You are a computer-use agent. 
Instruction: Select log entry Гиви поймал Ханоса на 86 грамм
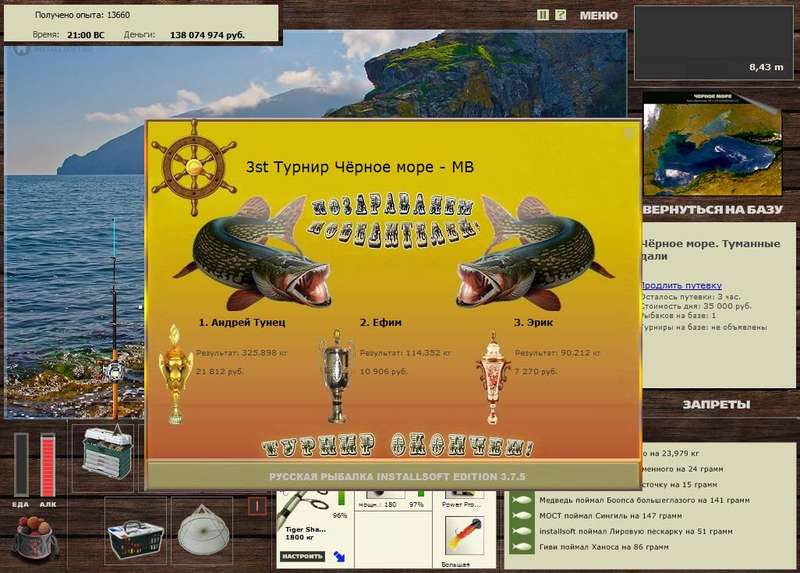(x=604, y=547)
